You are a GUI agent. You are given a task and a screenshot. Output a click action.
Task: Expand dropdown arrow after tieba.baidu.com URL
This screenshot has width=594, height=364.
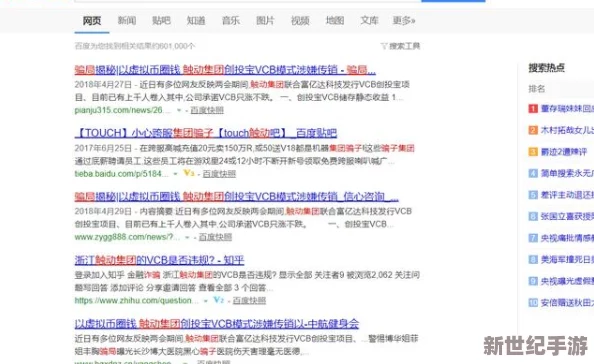pos(175,174)
